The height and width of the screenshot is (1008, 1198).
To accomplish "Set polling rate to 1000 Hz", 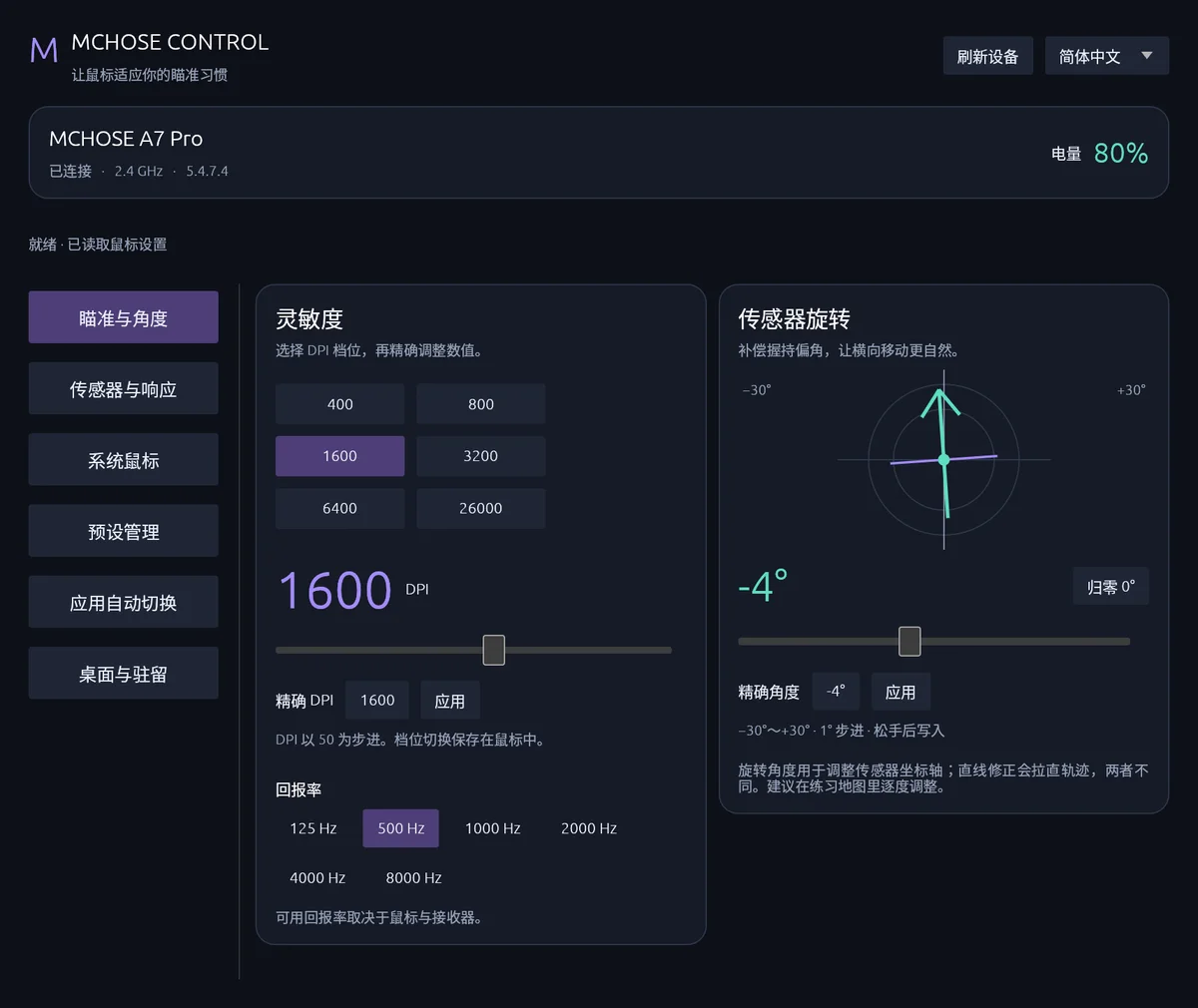I will tap(492, 828).
